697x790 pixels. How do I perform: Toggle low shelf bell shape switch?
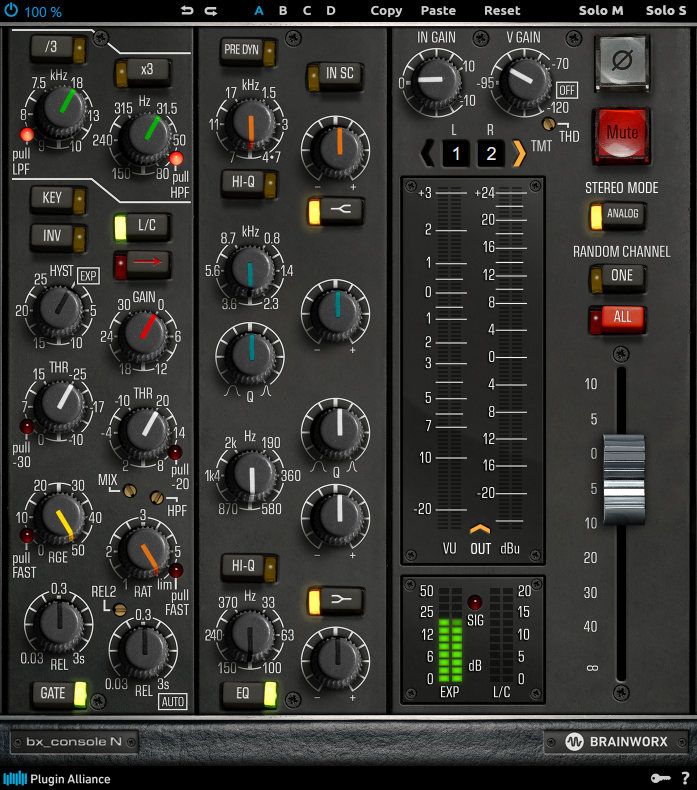click(336, 601)
